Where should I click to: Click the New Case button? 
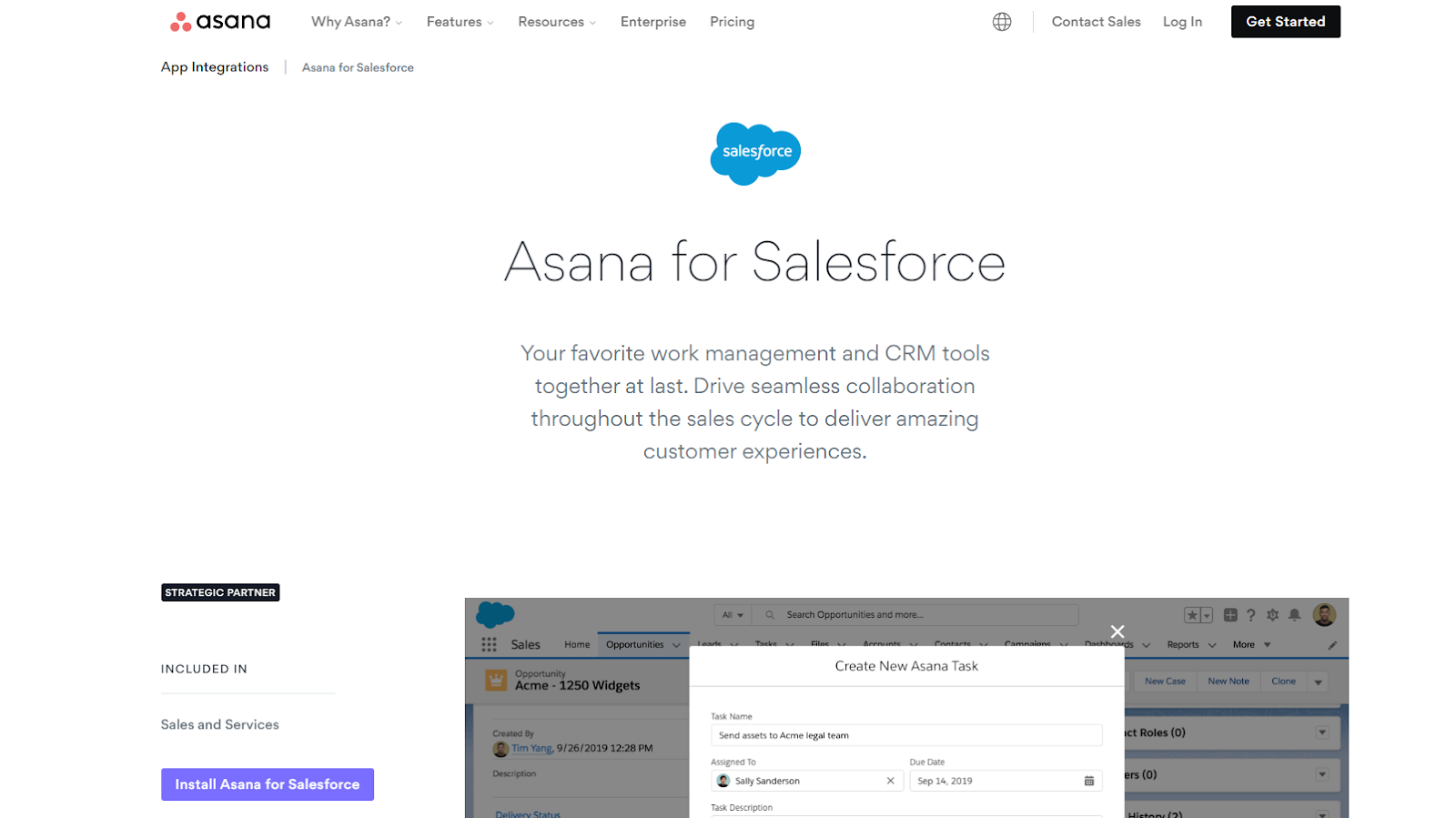[x=1165, y=682]
